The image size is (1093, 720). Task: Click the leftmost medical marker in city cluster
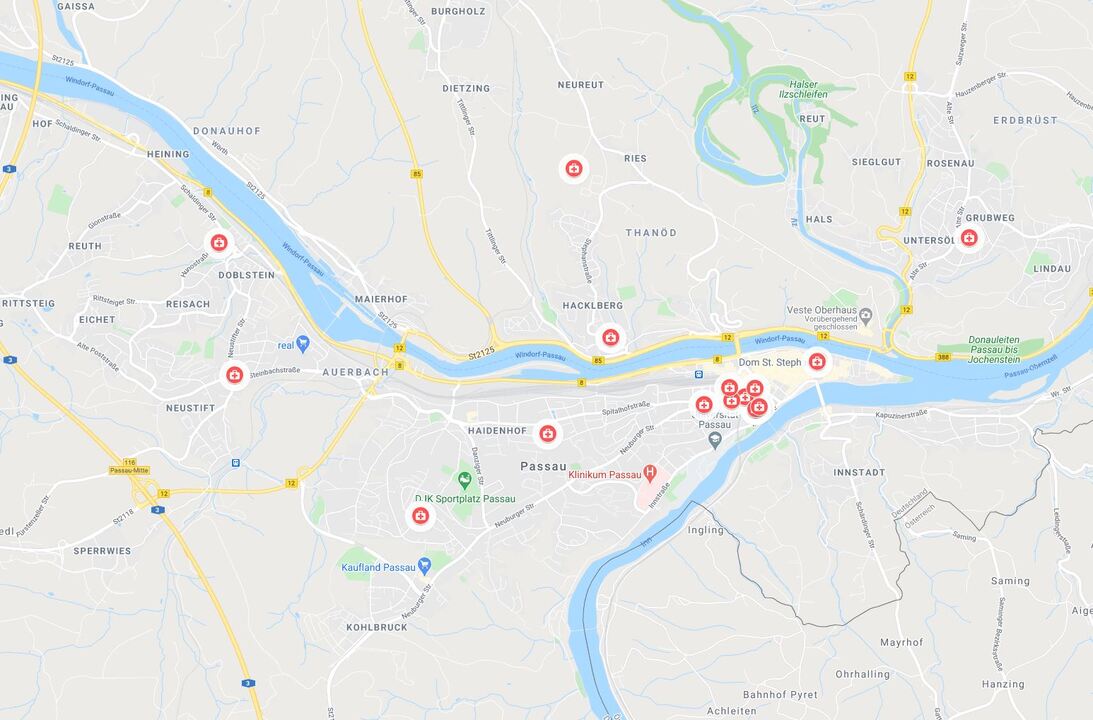coord(704,404)
